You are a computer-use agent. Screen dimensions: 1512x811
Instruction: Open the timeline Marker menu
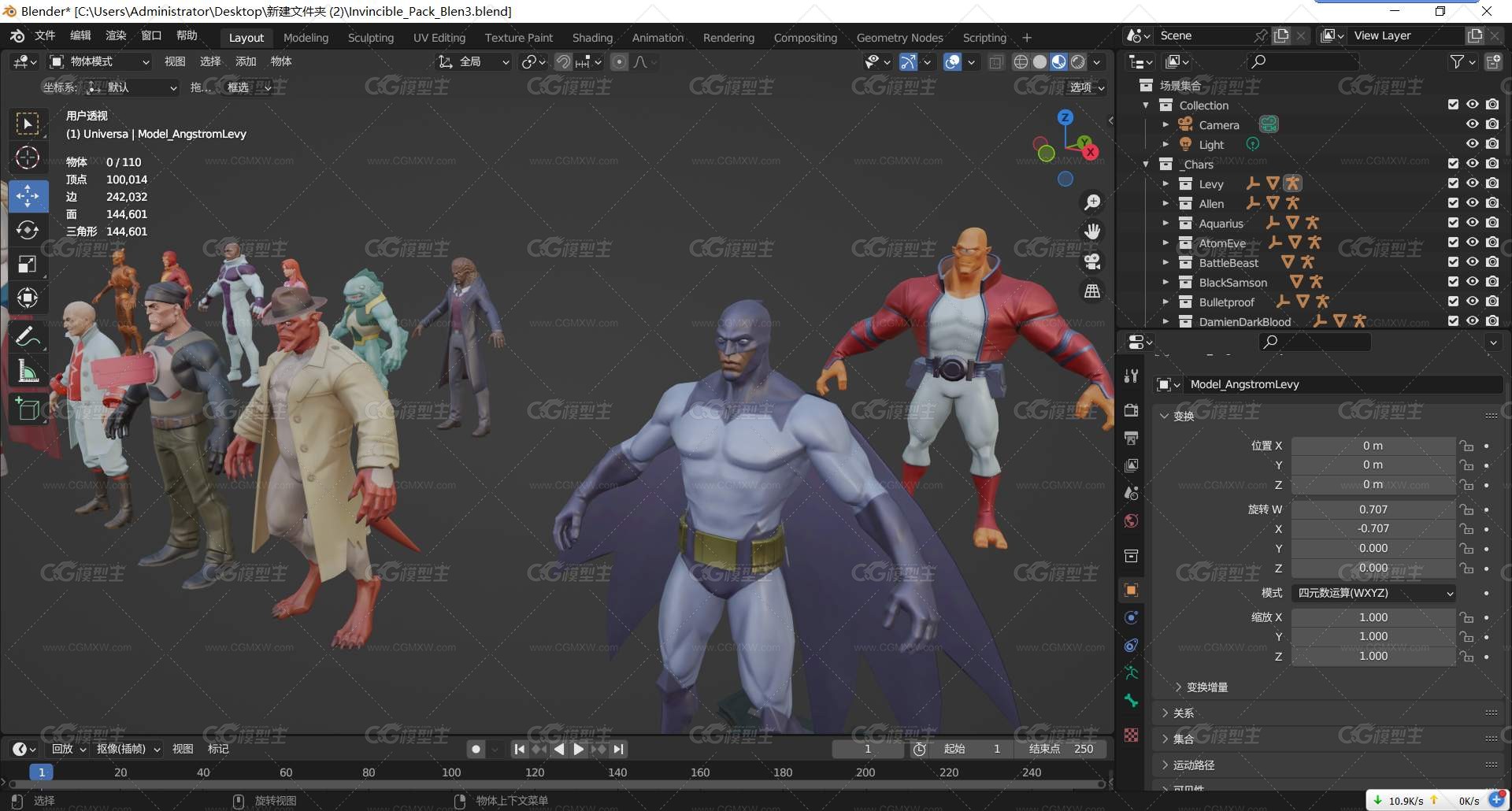pyautogui.click(x=218, y=749)
